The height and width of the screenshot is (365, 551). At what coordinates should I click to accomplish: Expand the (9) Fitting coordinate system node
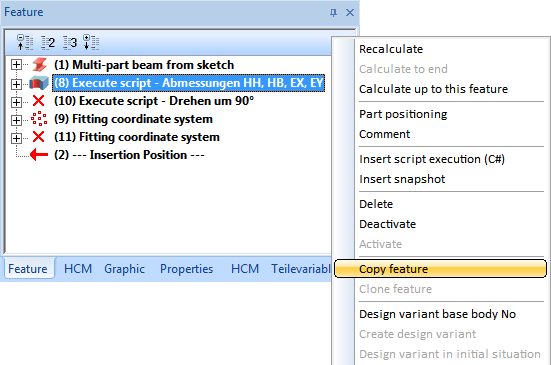tap(16, 120)
